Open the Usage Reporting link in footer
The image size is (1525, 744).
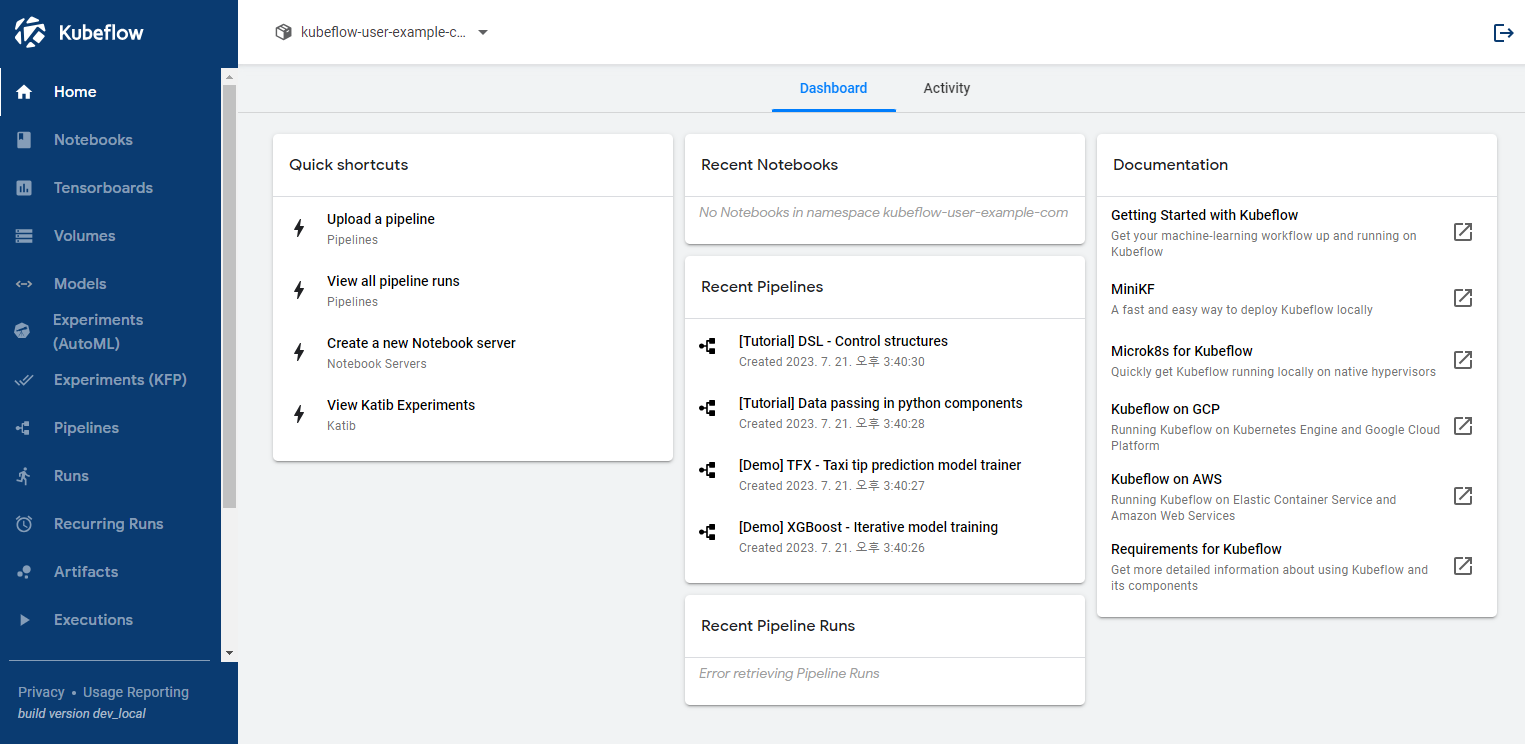tap(136, 692)
